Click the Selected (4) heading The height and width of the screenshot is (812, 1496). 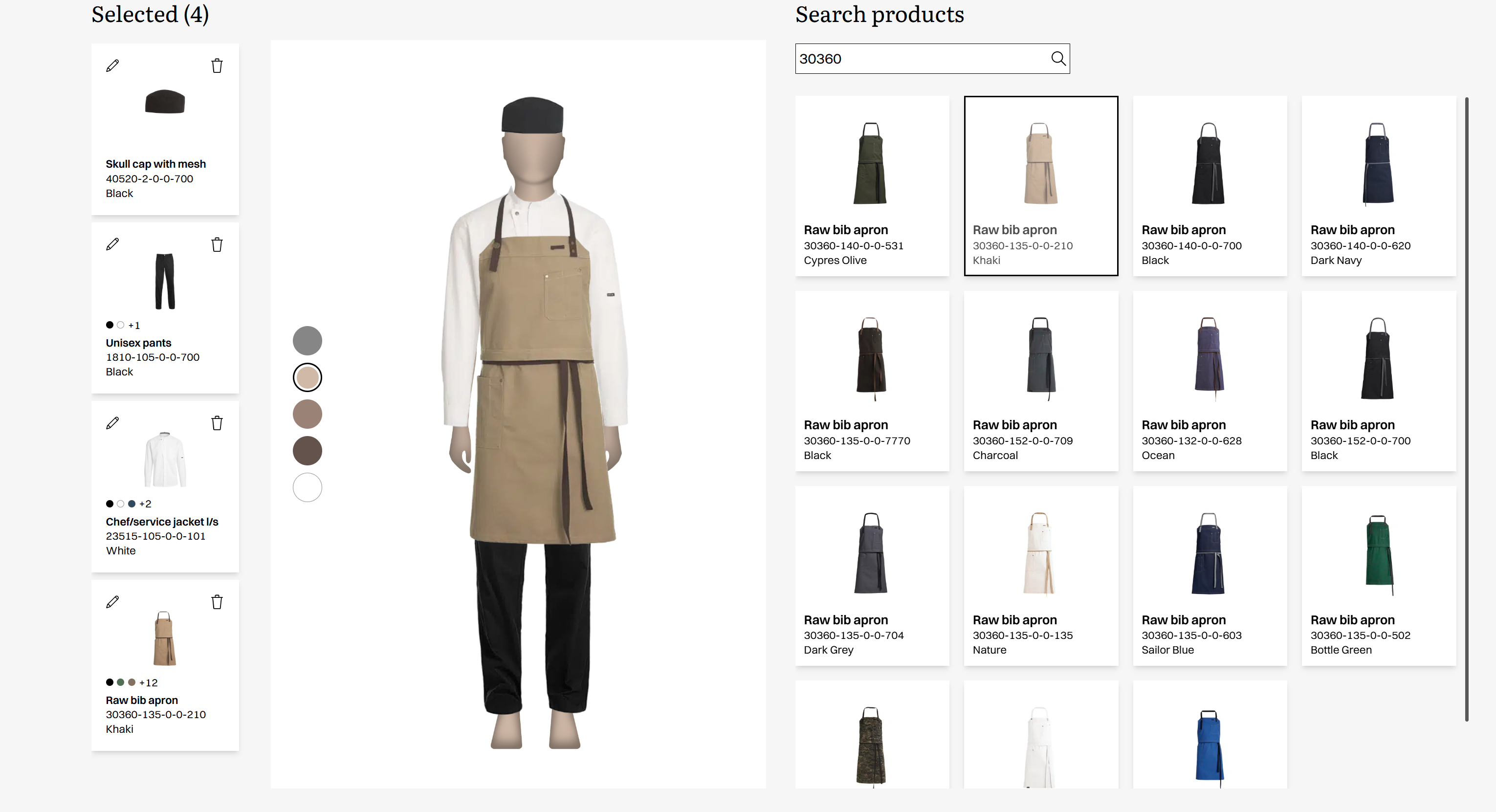(150, 15)
